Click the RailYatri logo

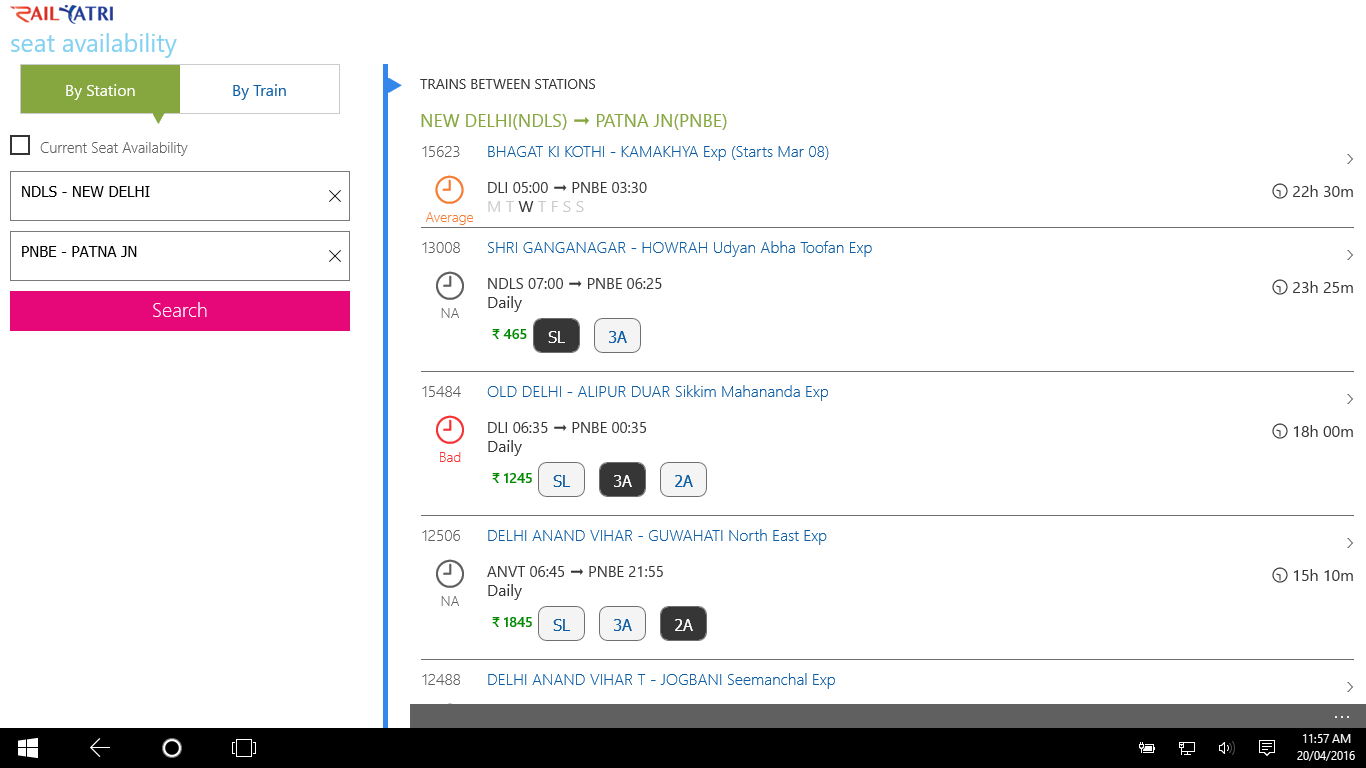point(62,15)
